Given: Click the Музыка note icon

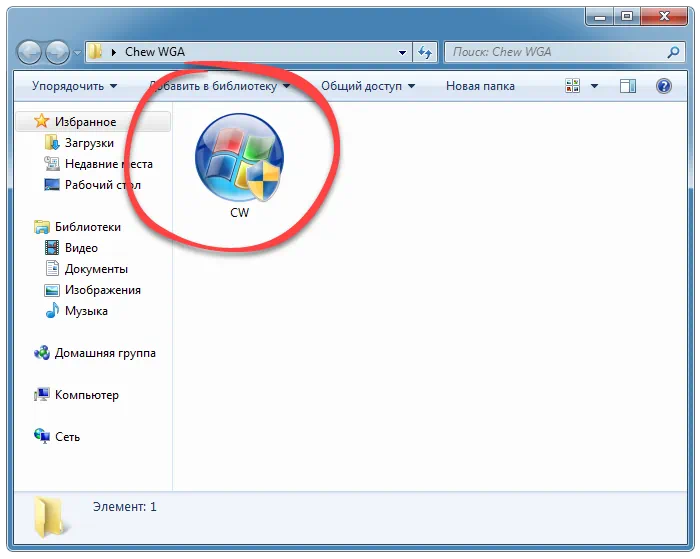Looking at the screenshot, I should pos(52,310).
